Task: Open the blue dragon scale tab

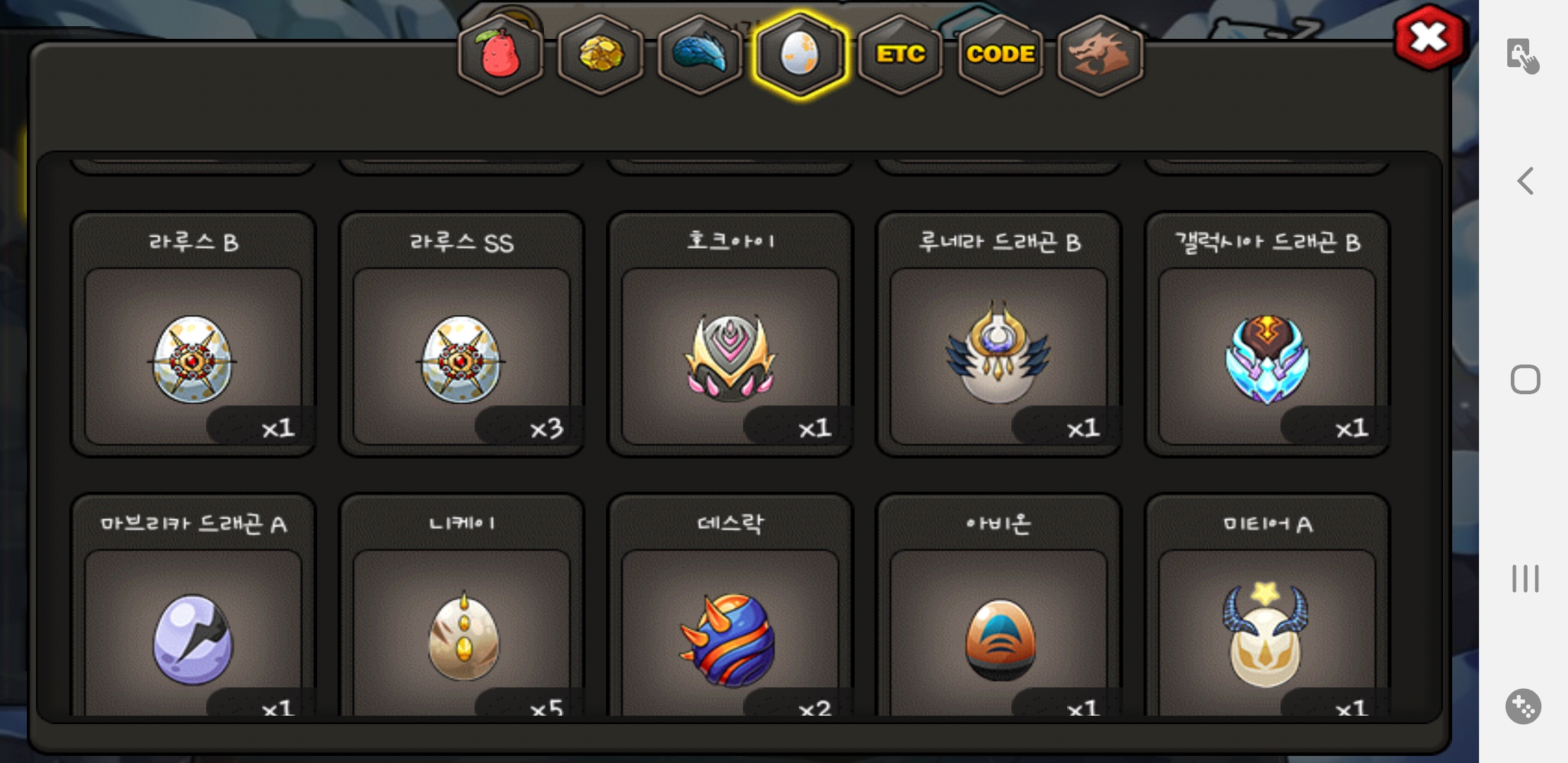Action: [x=700, y=55]
